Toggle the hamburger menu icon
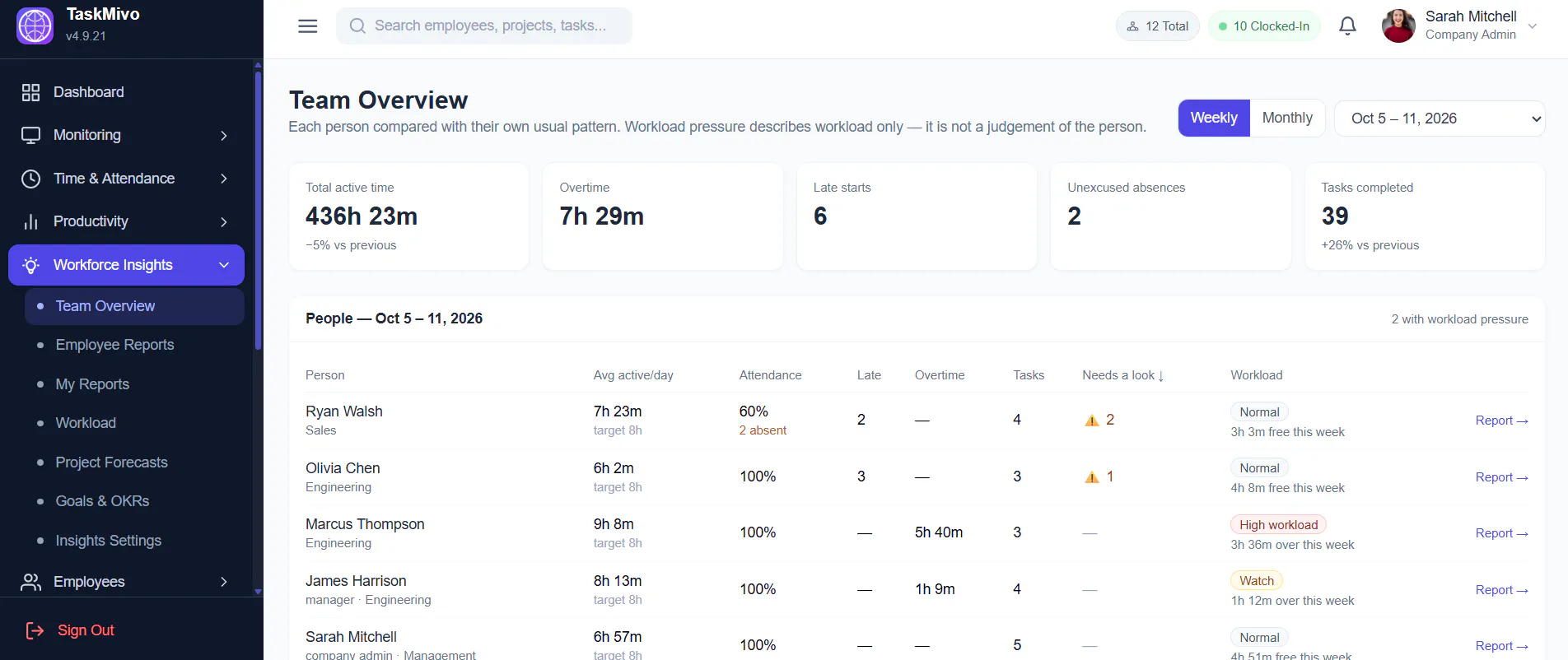Viewport: 1568px width, 660px height. point(308,26)
